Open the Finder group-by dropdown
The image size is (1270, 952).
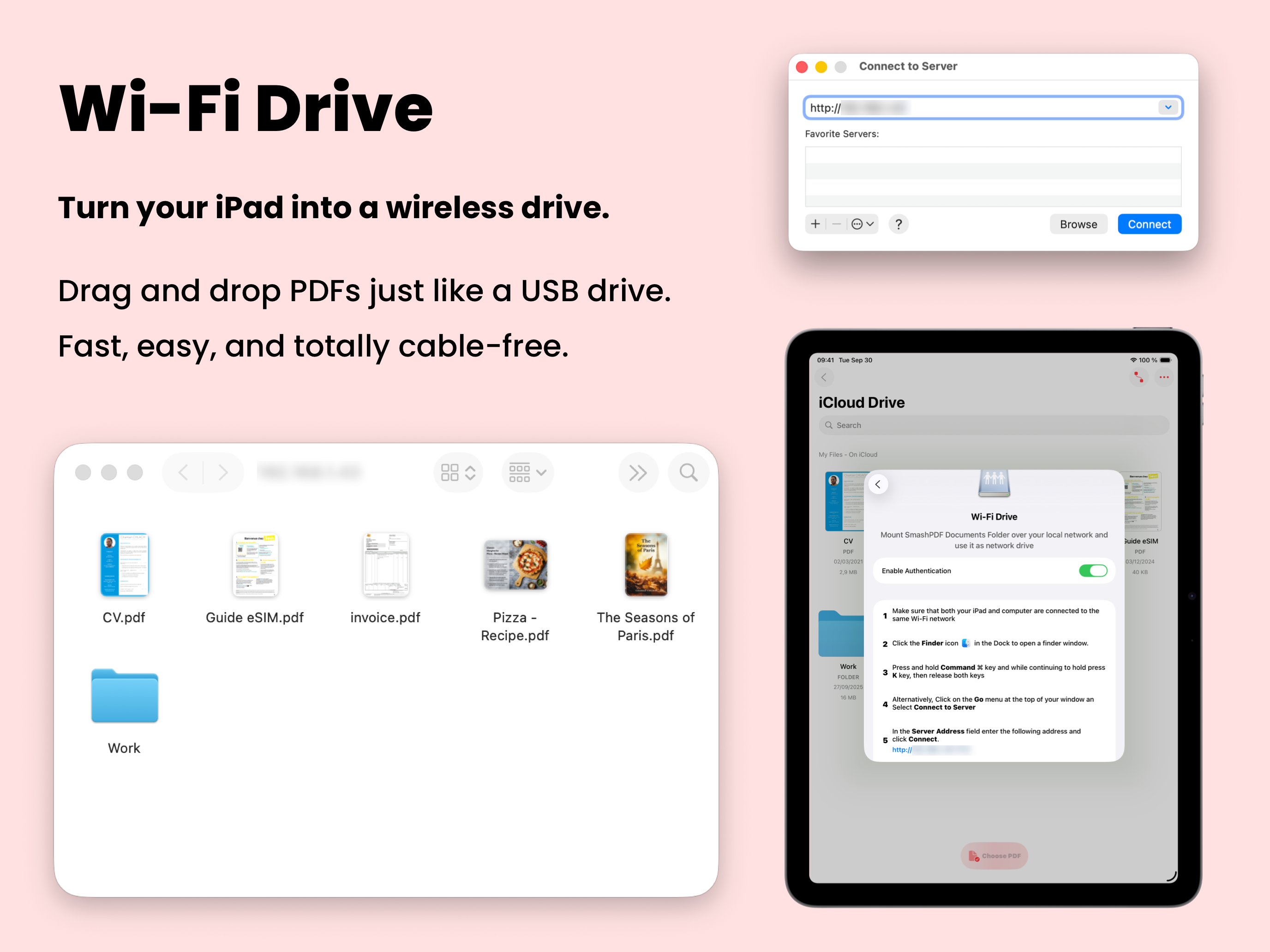pyautogui.click(x=527, y=472)
